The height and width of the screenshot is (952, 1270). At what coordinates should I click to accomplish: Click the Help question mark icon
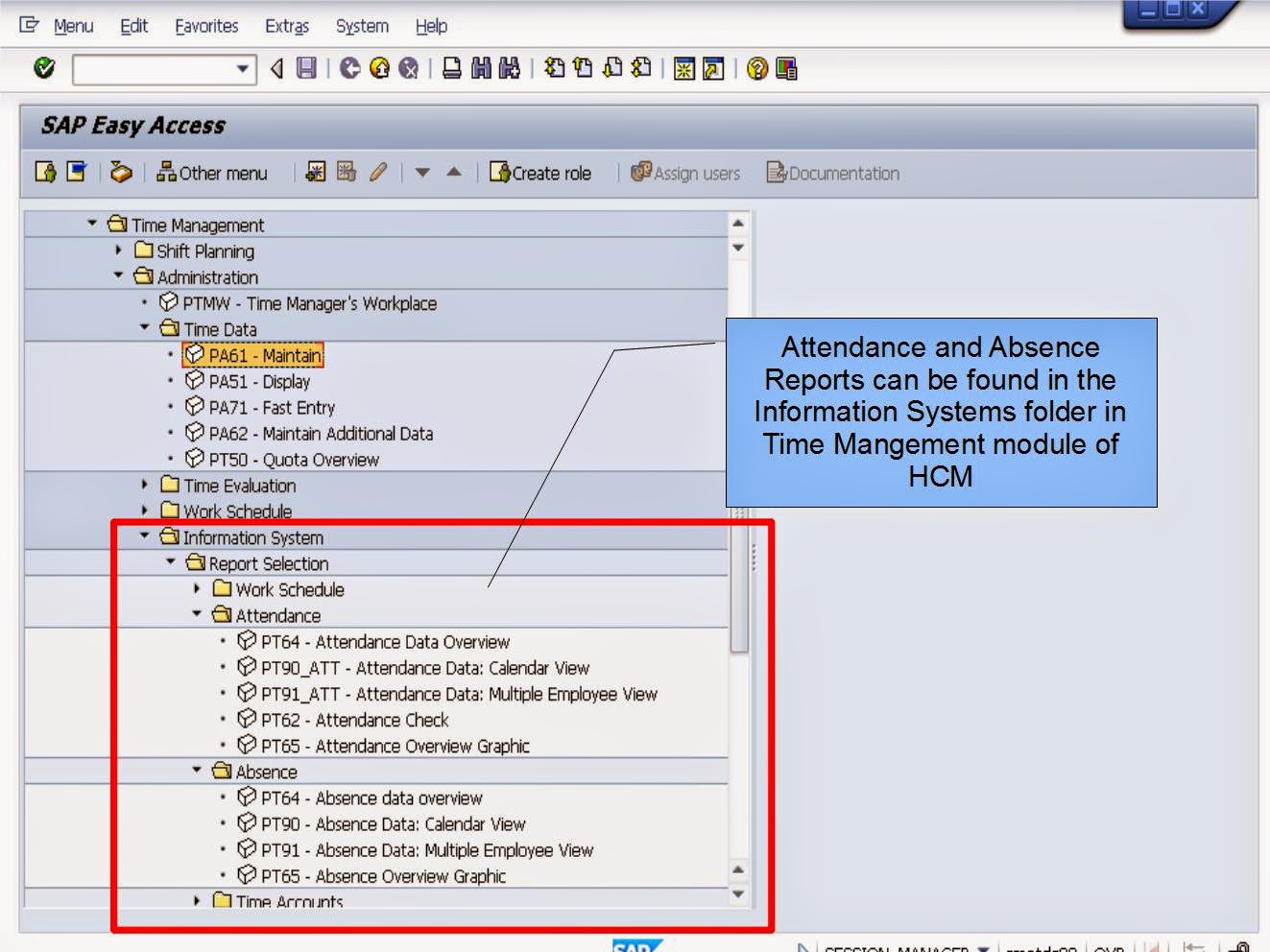coord(757,67)
